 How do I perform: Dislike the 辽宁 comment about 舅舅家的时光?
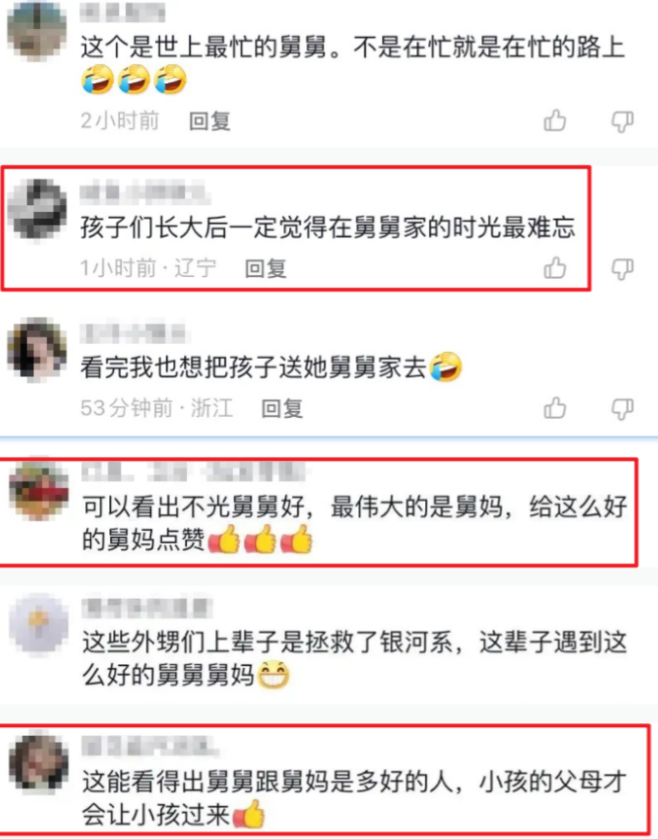(x=623, y=269)
